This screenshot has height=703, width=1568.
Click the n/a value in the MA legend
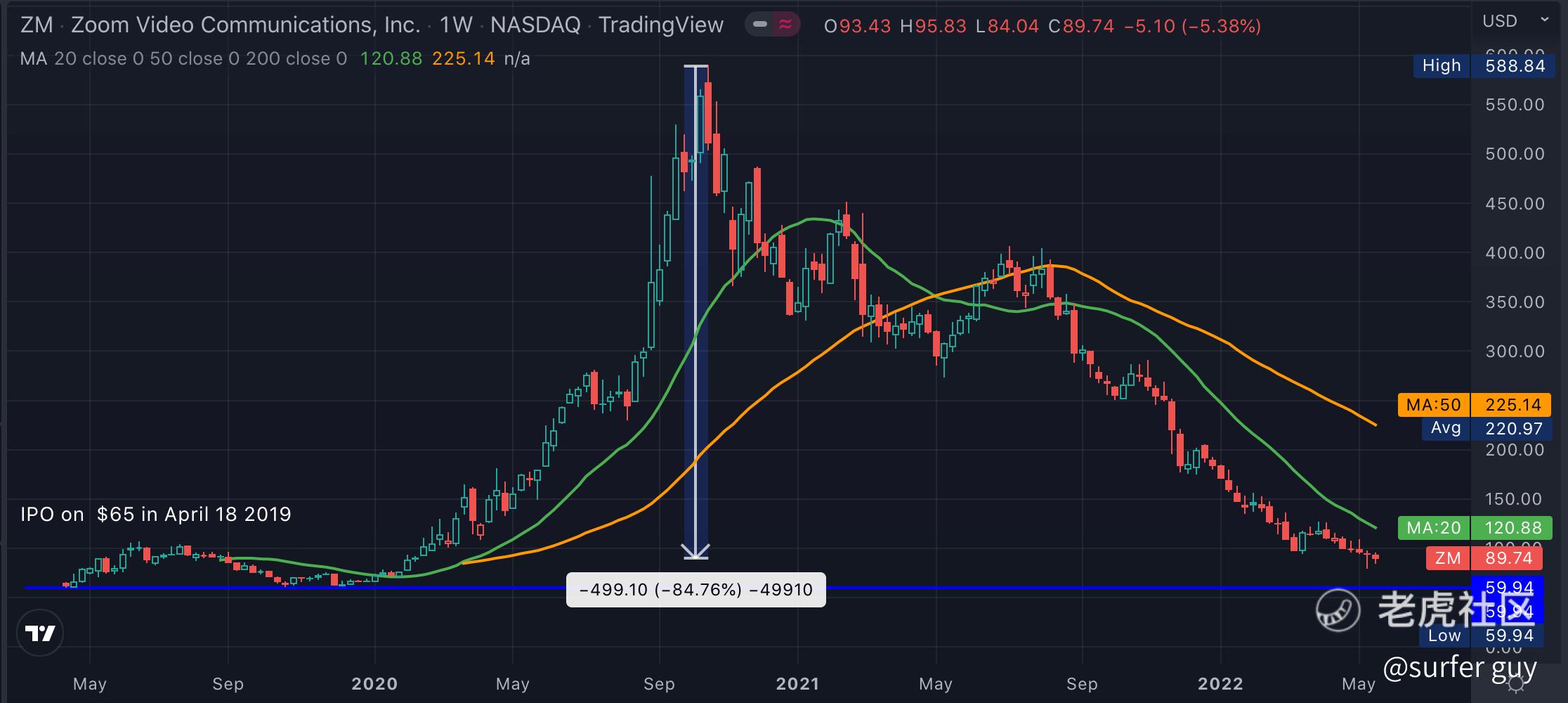click(x=517, y=58)
